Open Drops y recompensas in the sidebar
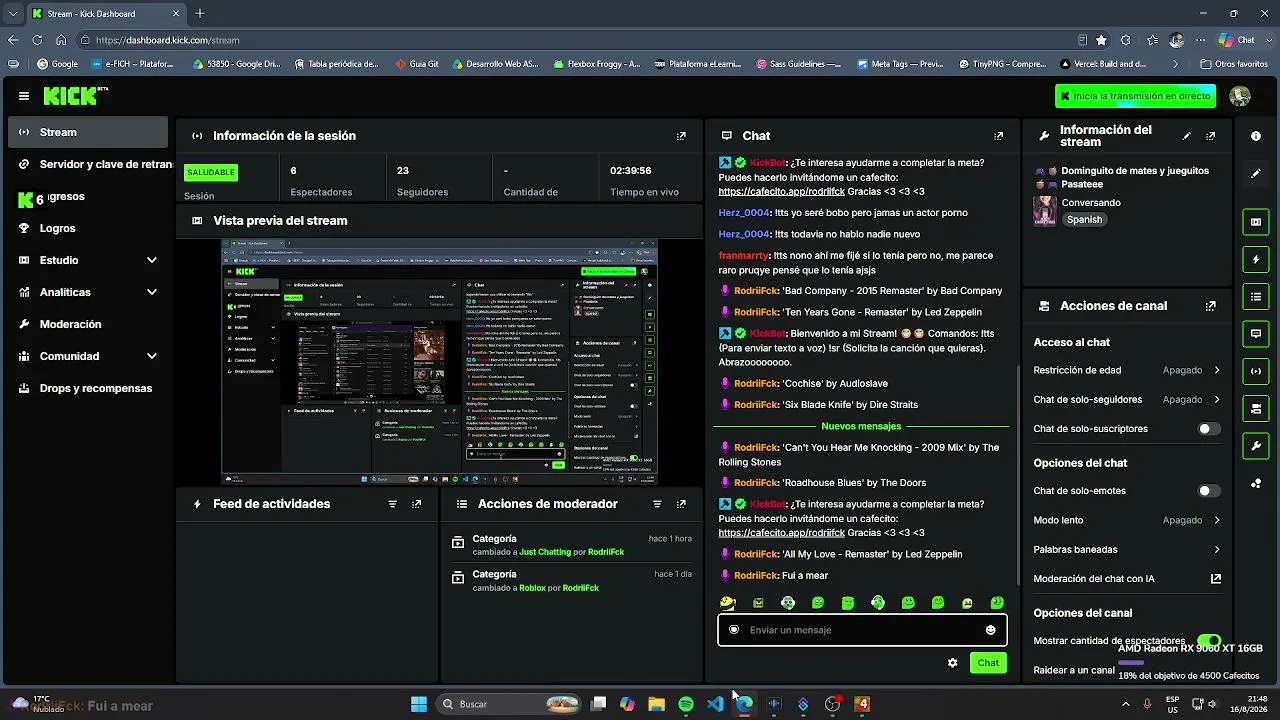The image size is (1280, 720). (88, 388)
